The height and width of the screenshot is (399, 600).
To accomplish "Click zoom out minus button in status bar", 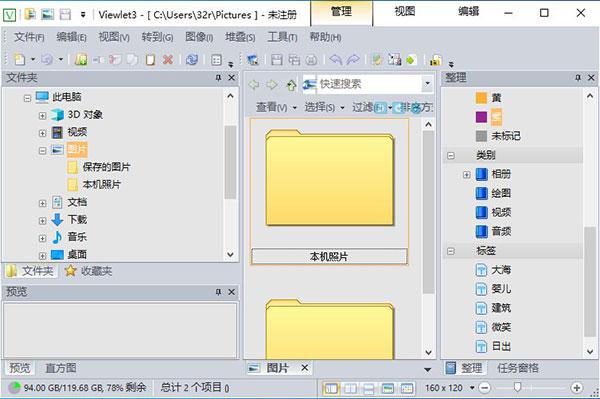I will (x=484, y=388).
